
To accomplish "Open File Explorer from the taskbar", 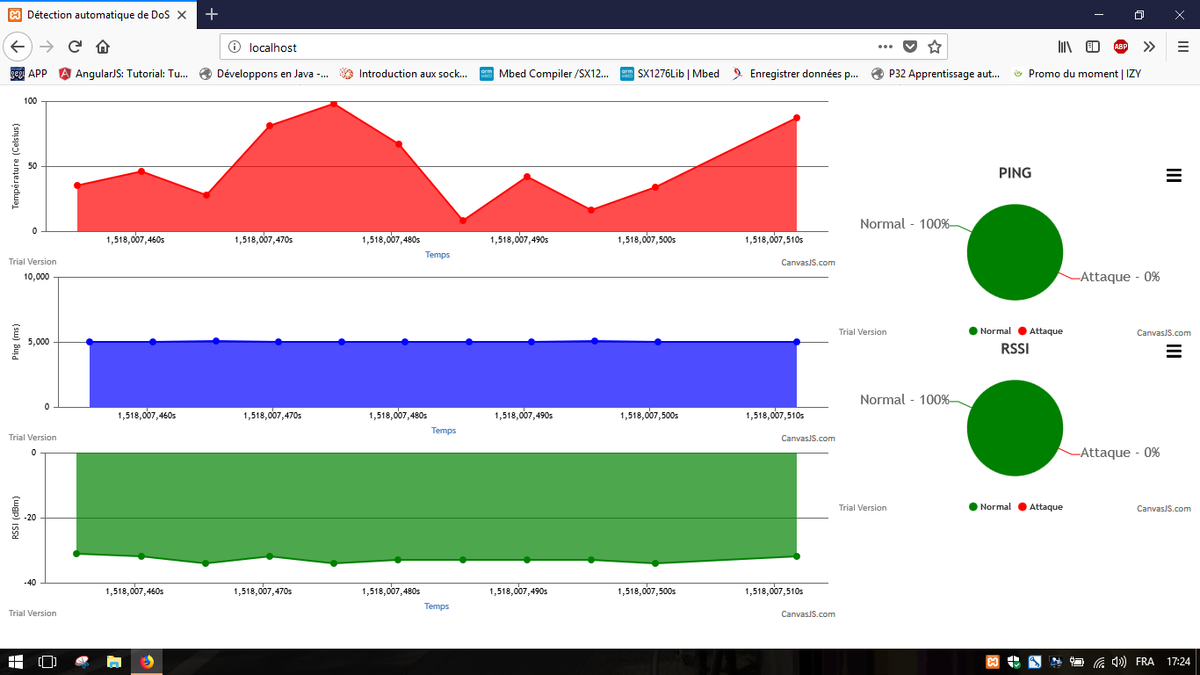I will tap(113, 661).
